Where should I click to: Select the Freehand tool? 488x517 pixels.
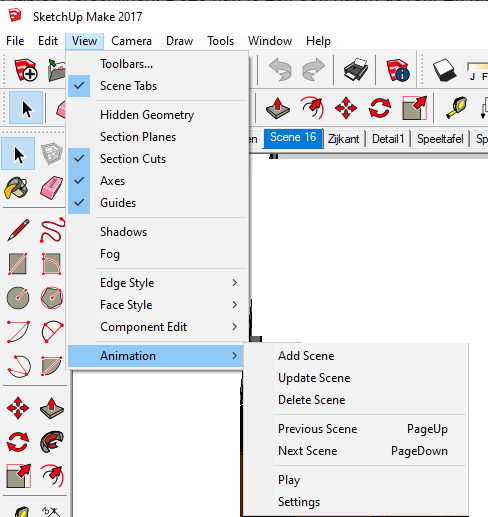click(52, 230)
